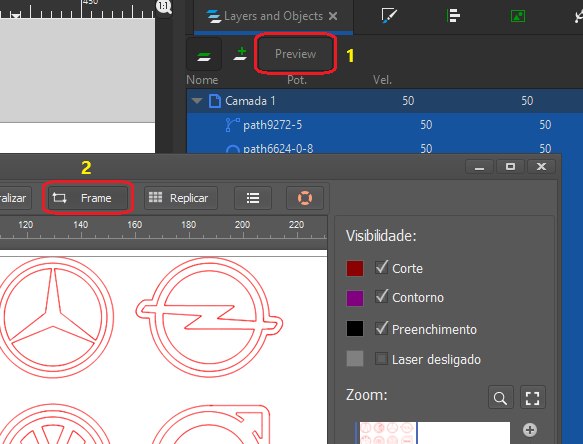Click the 1:1 zoom icon on ruler
Viewport: 583px width, 444px height.
pos(164,7)
